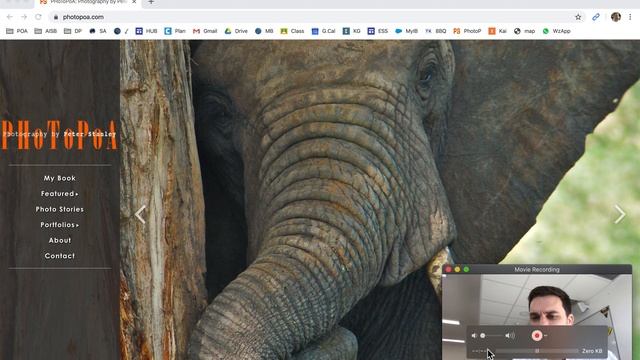640x360 pixels.
Task: Open the MB bookmark
Action: [264, 31]
